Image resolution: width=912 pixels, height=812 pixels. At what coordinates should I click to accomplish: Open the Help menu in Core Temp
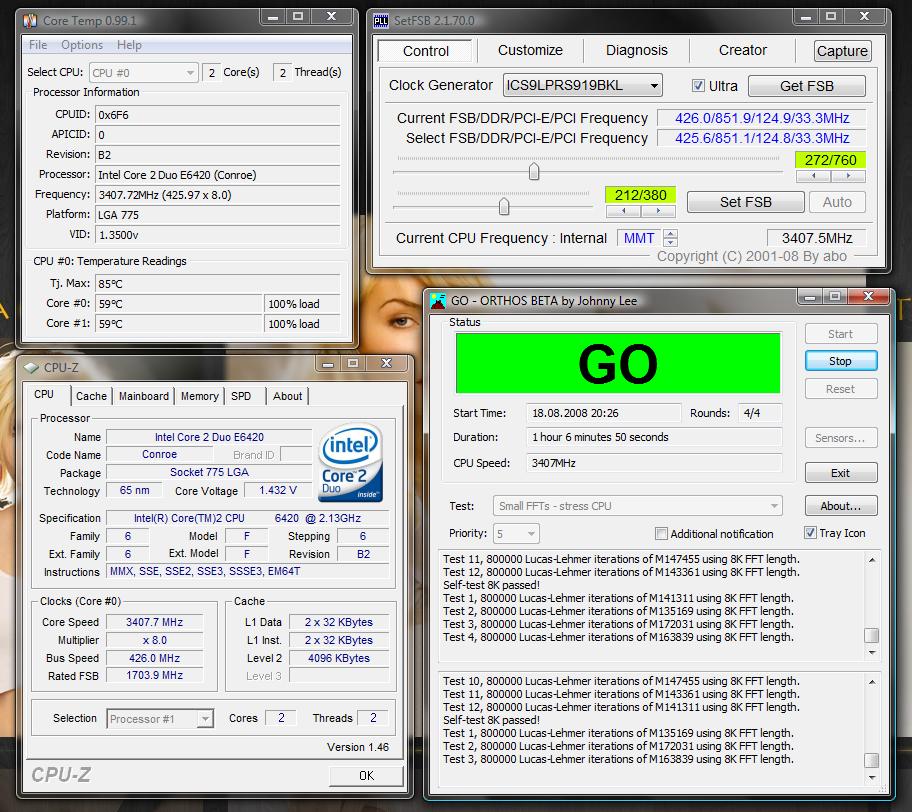coord(129,45)
